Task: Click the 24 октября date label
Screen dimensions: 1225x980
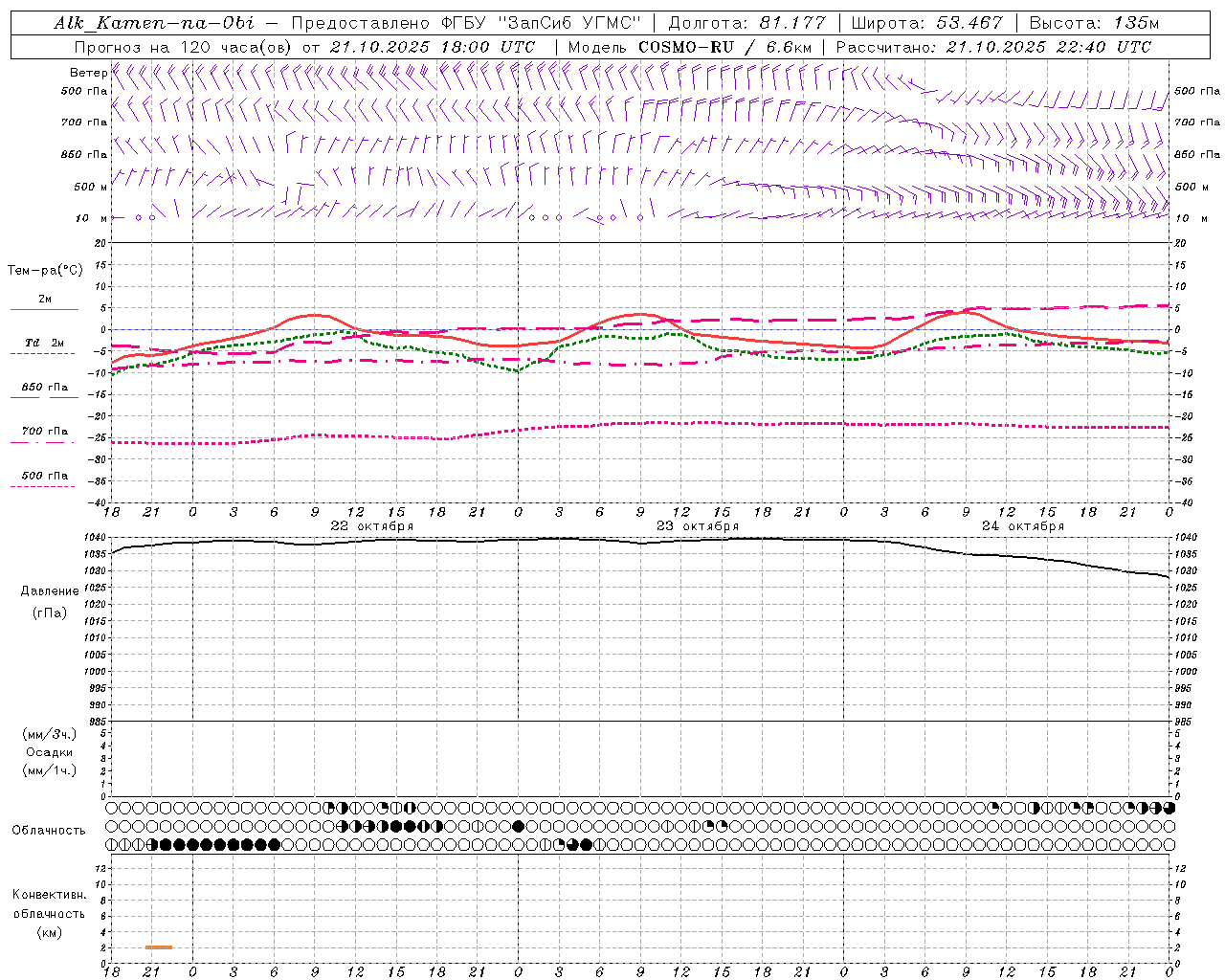Action: pos(1023,525)
